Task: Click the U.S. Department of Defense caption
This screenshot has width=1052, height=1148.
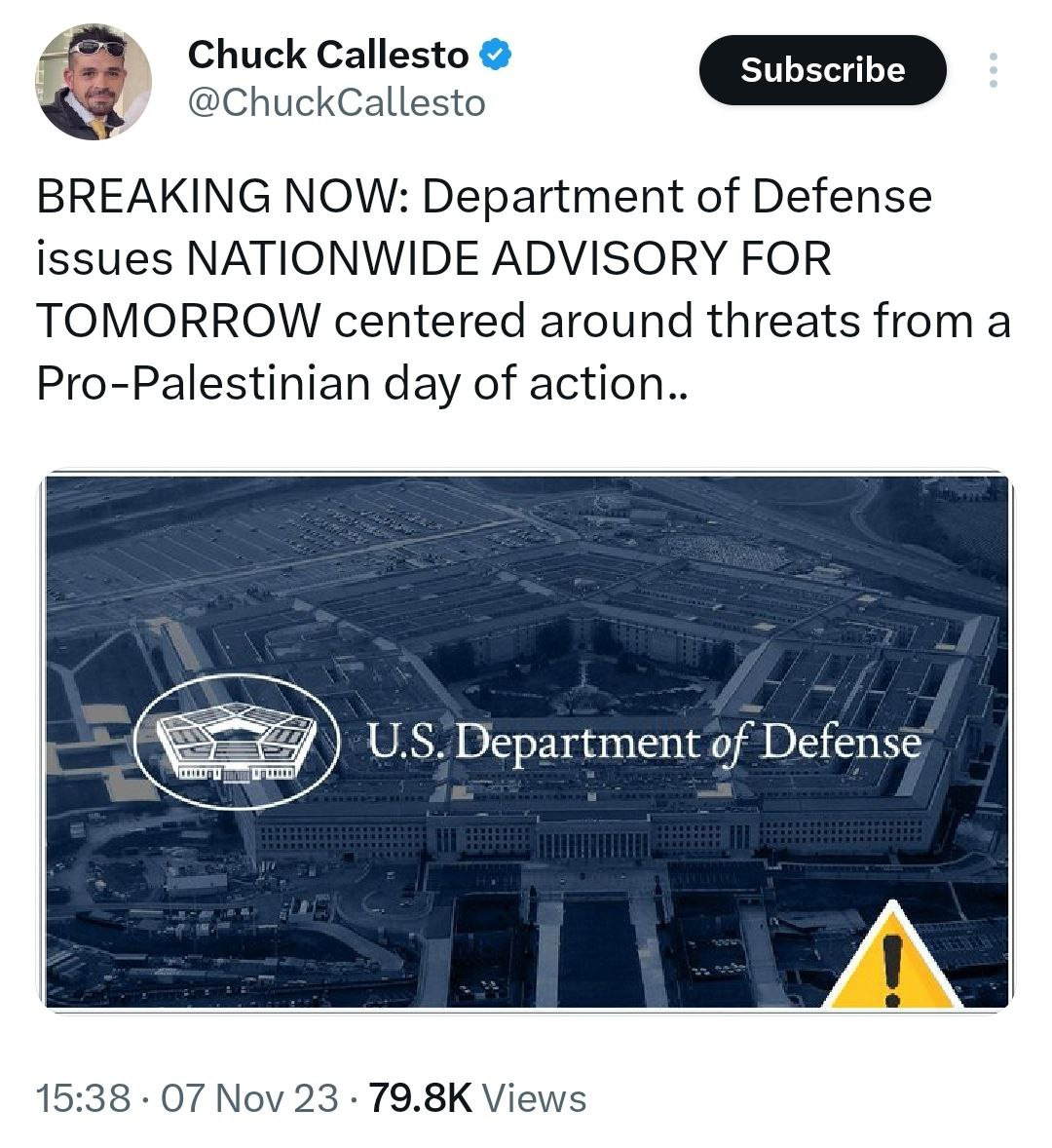Action: pos(644,744)
